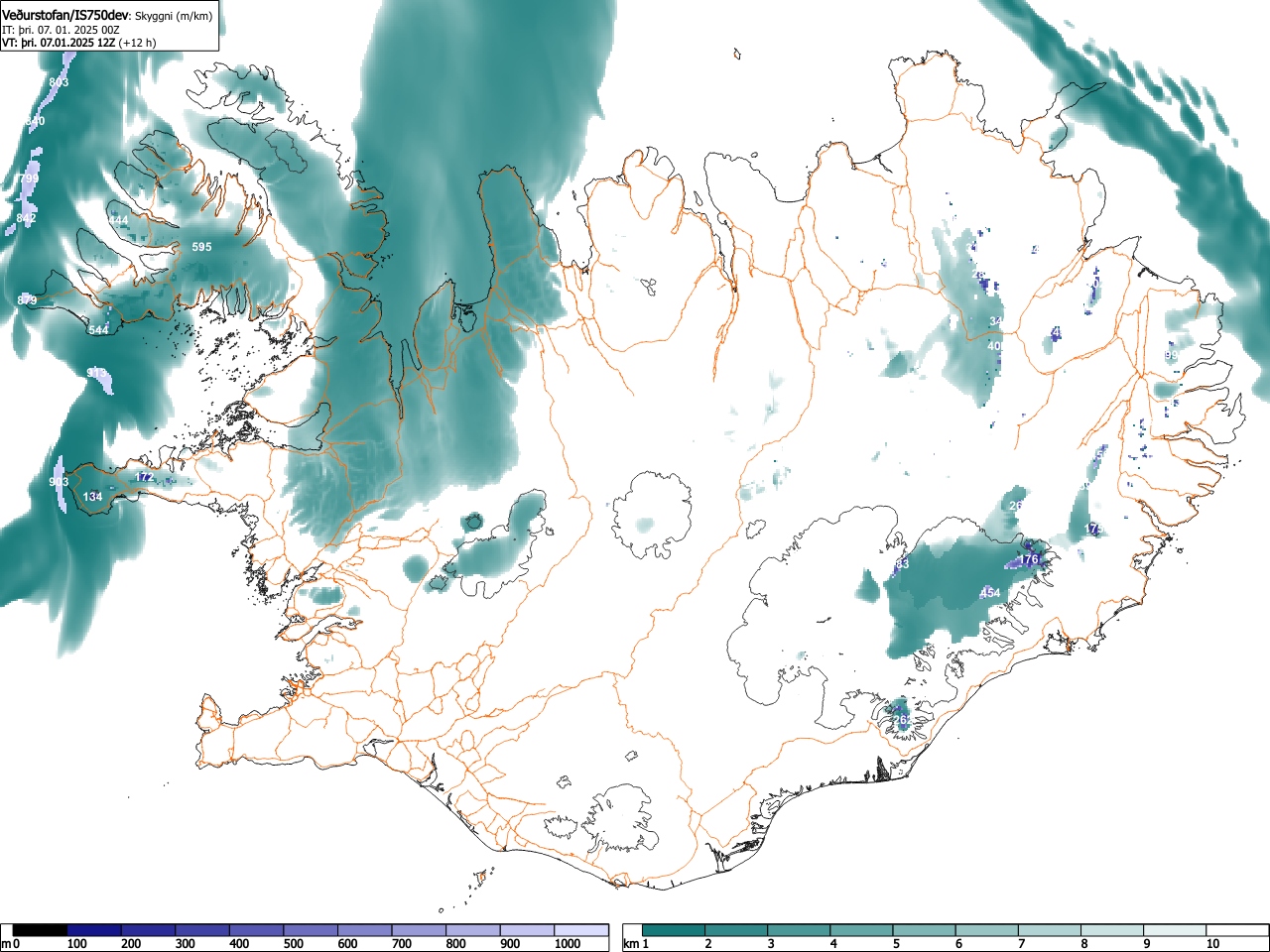
Task: Click the 134 value on Snæfellsnes
Action: [x=92, y=497]
